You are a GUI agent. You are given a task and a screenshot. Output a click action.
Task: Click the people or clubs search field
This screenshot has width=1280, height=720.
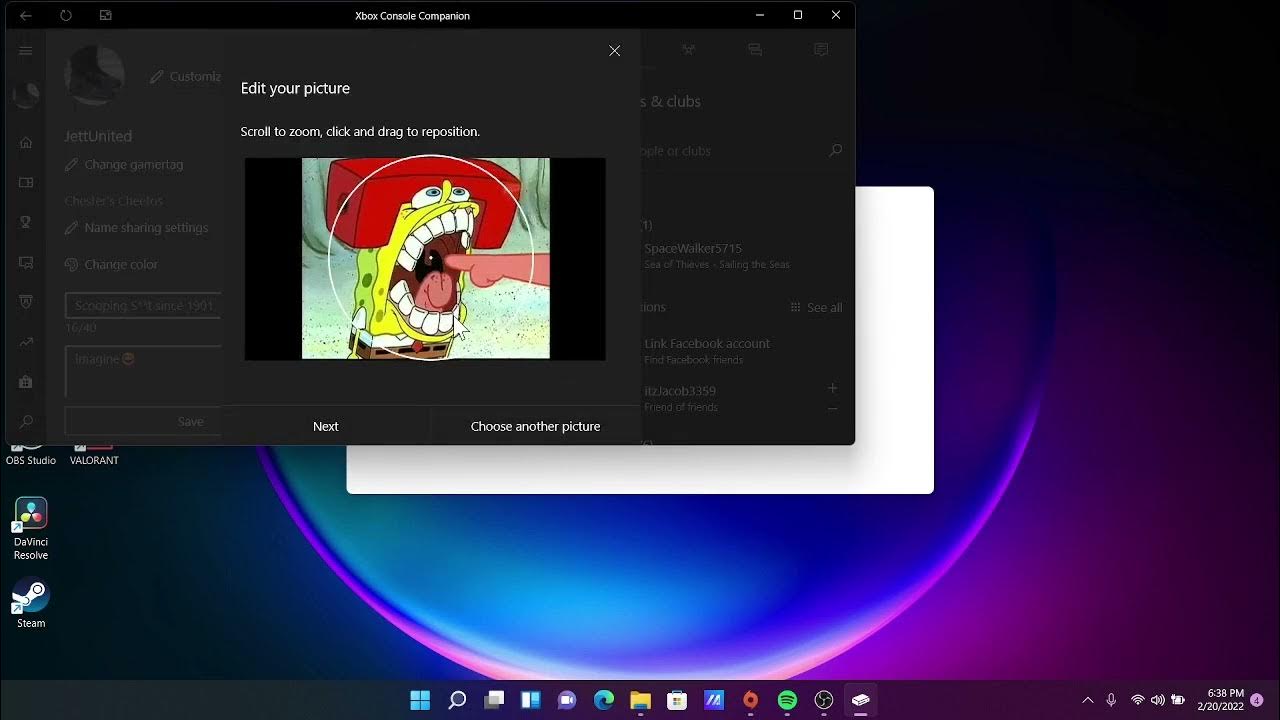743,151
